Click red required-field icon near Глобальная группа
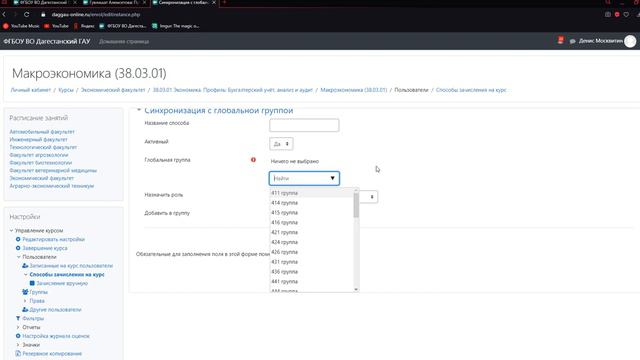The height and width of the screenshot is (360, 640). (253, 160)
